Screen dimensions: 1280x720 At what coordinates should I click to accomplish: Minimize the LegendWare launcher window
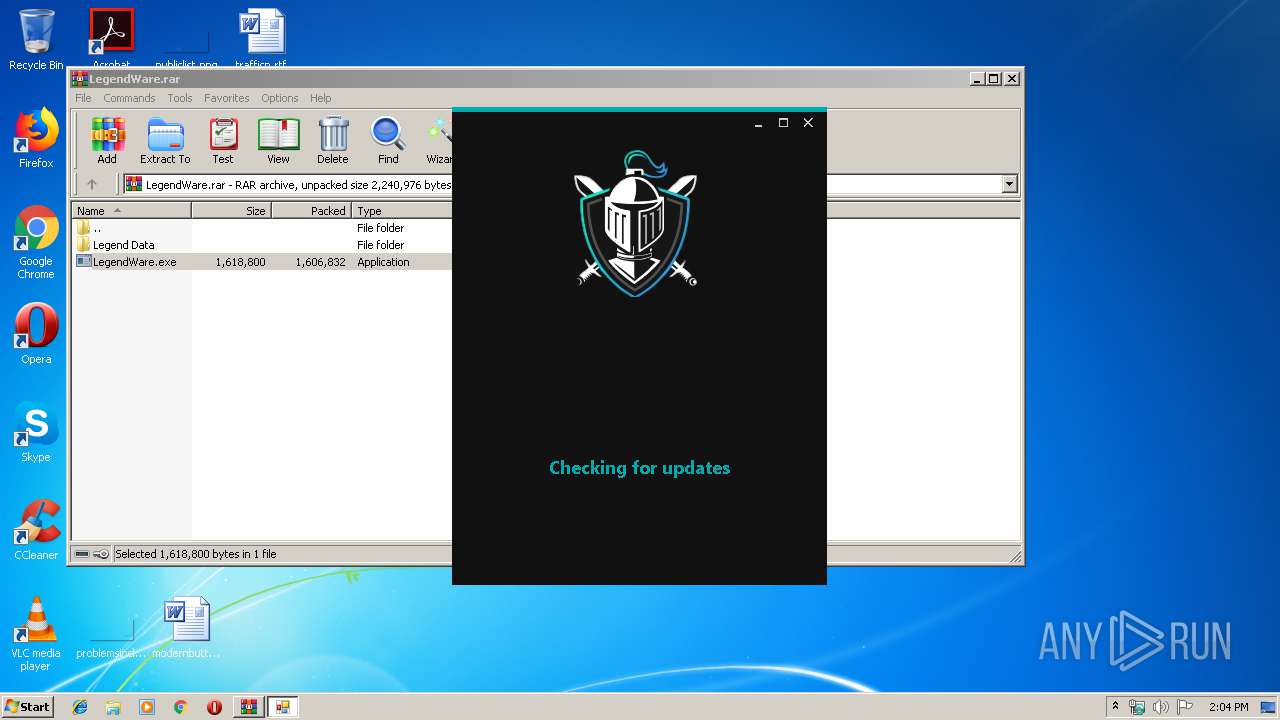[758, 123]
